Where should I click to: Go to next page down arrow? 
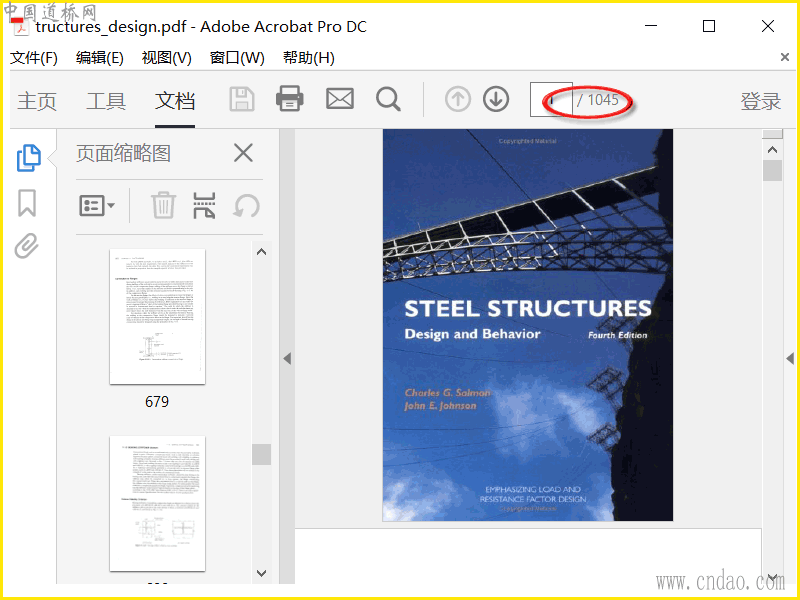coord(496,99)
